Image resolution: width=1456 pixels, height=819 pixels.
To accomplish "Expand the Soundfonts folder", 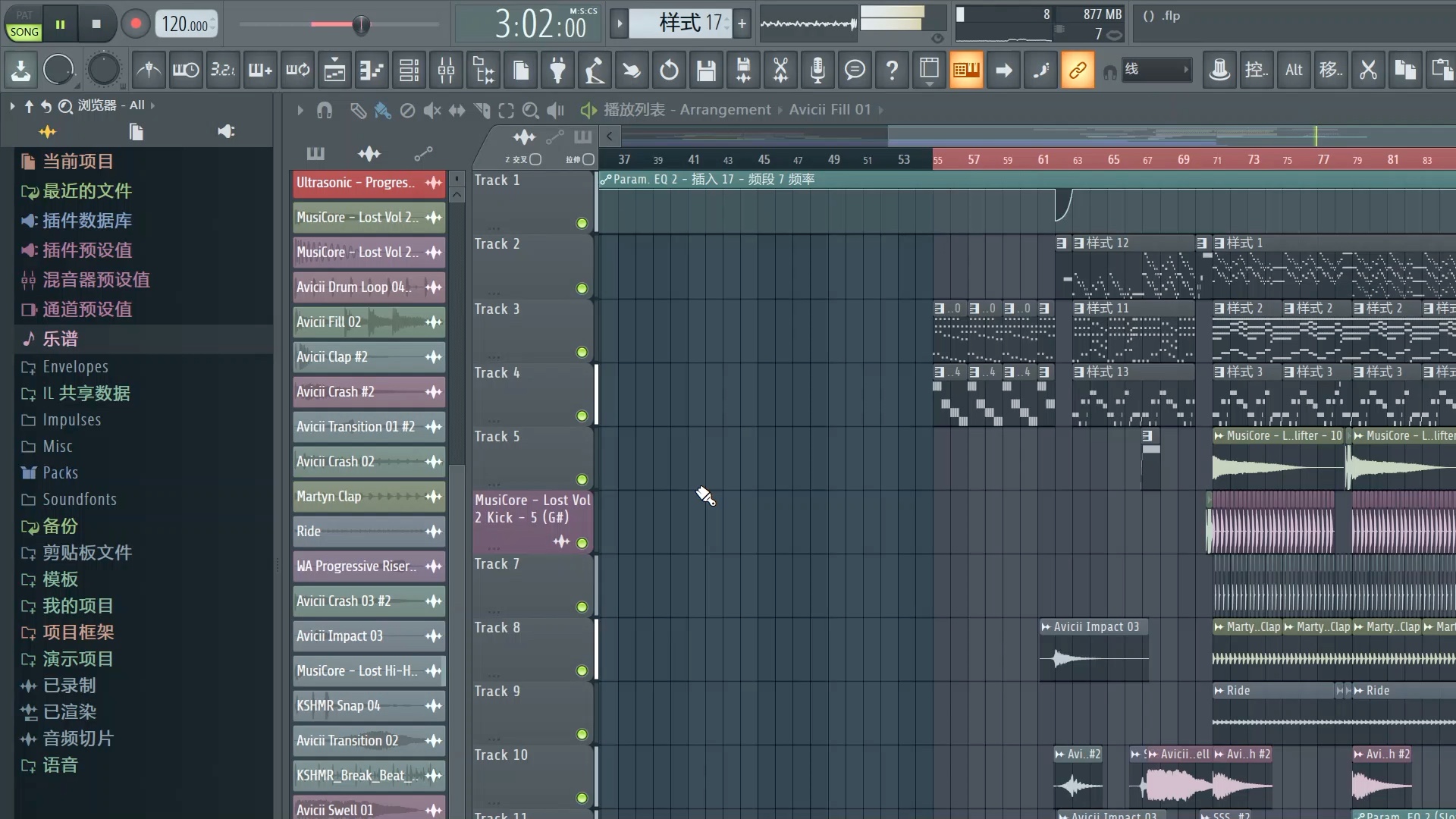I will [x=80, y=500].
